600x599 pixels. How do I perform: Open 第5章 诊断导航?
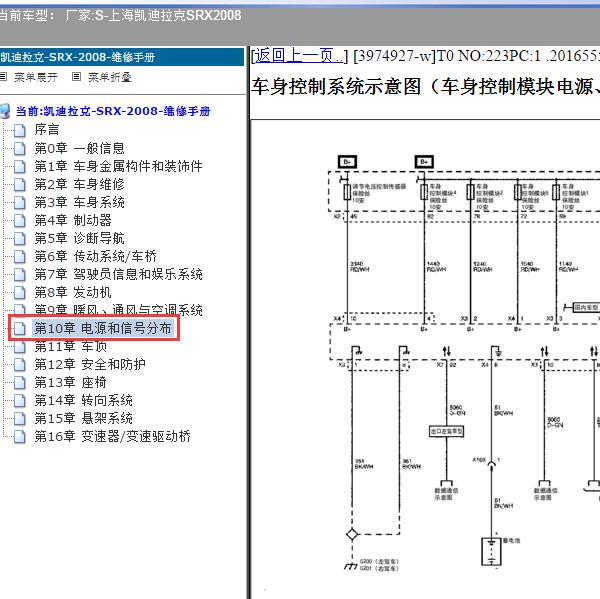tap(80, 238)
